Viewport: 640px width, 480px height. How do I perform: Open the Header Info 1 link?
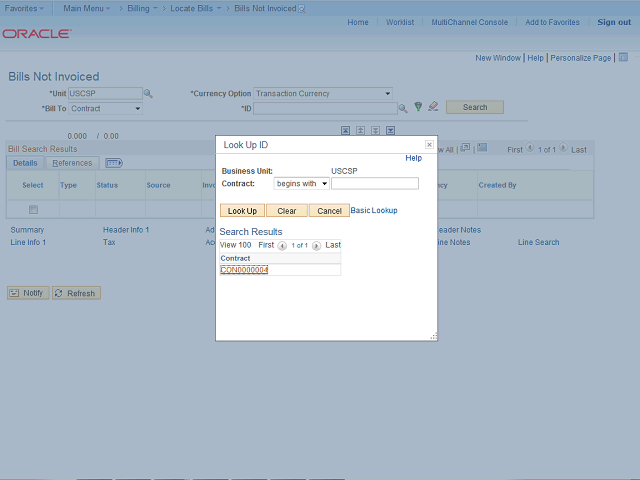tap(126, 230)
